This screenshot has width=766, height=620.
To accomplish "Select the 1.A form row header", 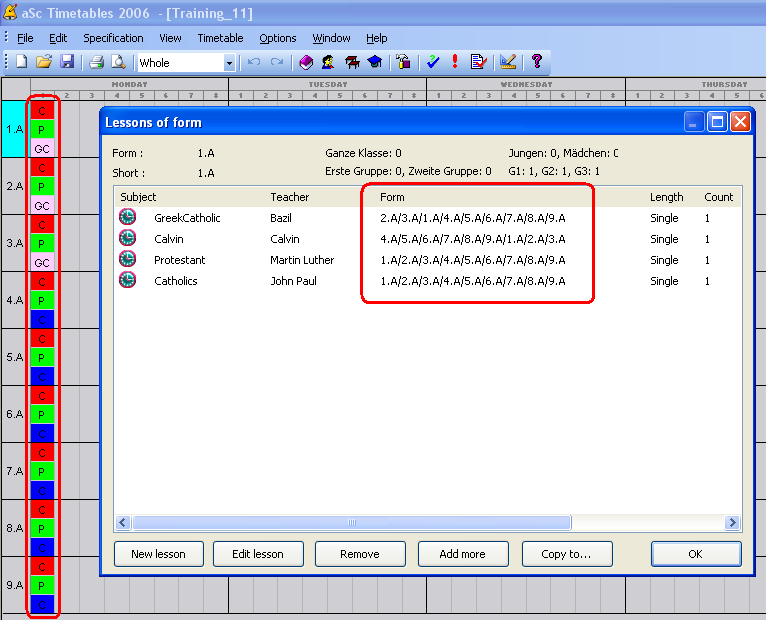I will (14, 129).
